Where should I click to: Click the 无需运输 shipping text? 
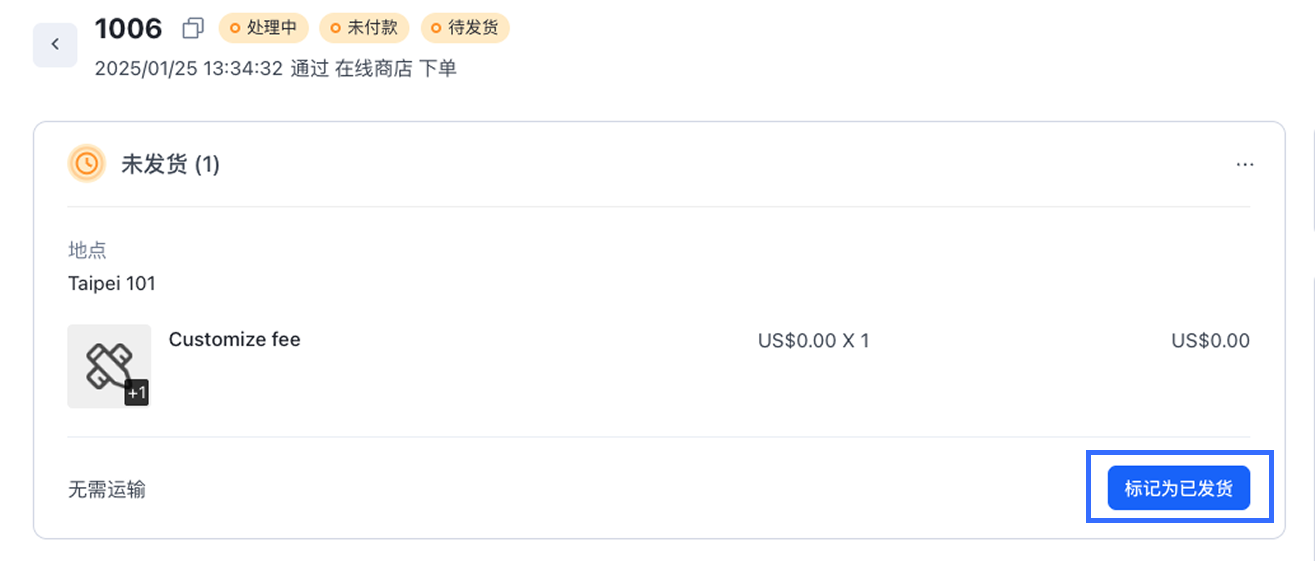coord(107,490)
